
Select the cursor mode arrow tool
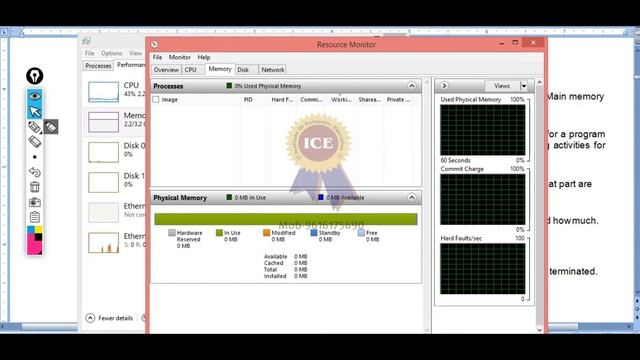click(35, 111)
